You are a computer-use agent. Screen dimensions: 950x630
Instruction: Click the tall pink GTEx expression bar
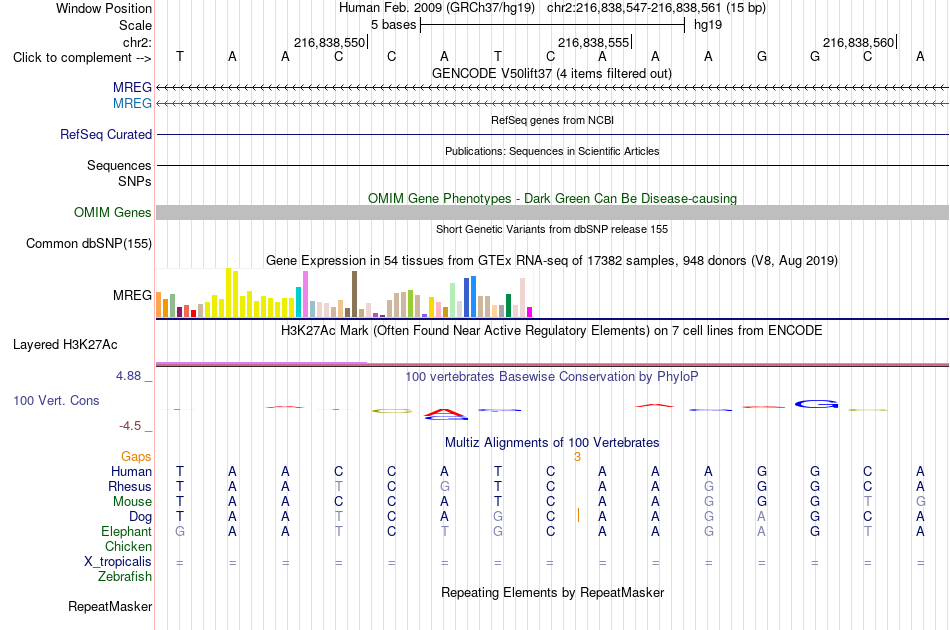coord(305,294)
